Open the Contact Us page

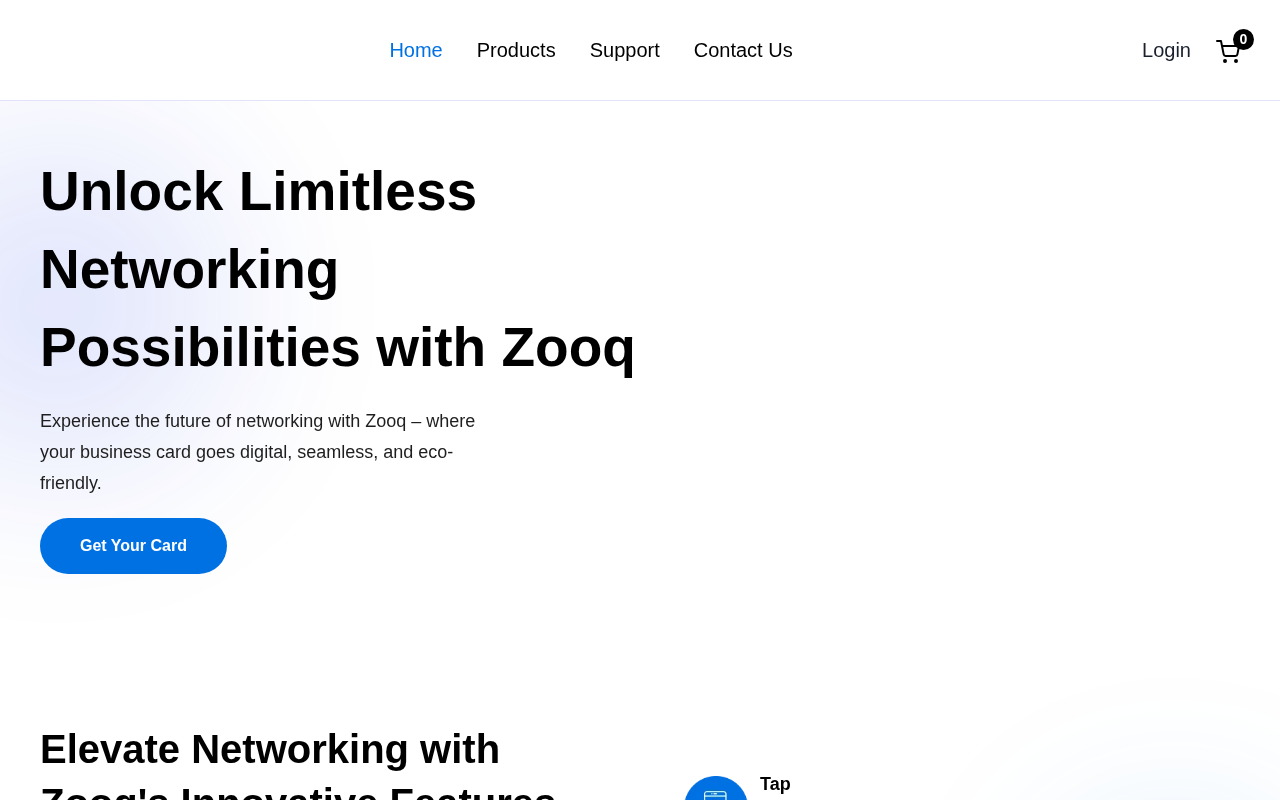click(x=743, y=50)
